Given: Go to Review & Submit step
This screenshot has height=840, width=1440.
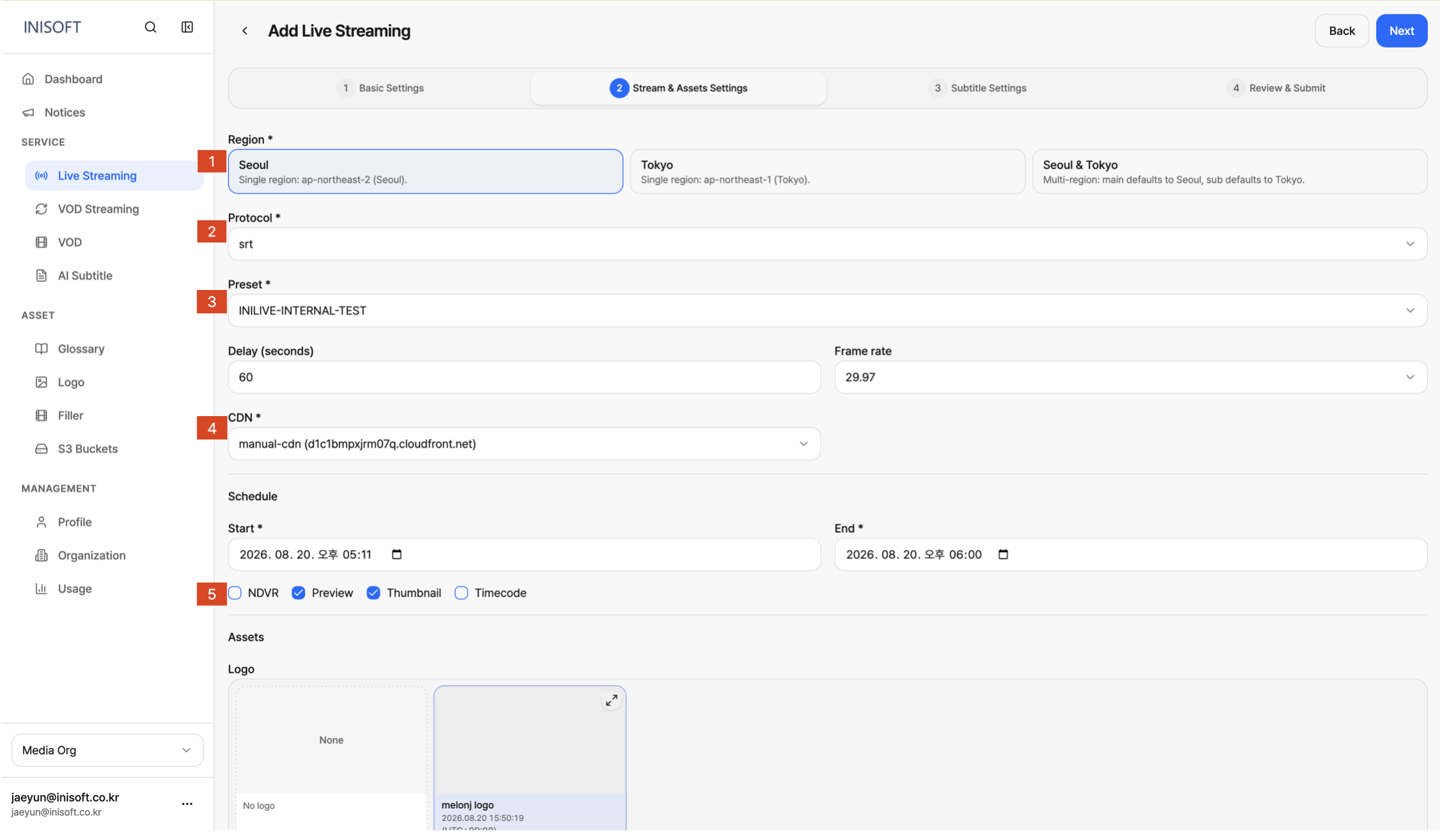Looking at the screenshot, I should pyautogui.click(x=1275, y=88).
